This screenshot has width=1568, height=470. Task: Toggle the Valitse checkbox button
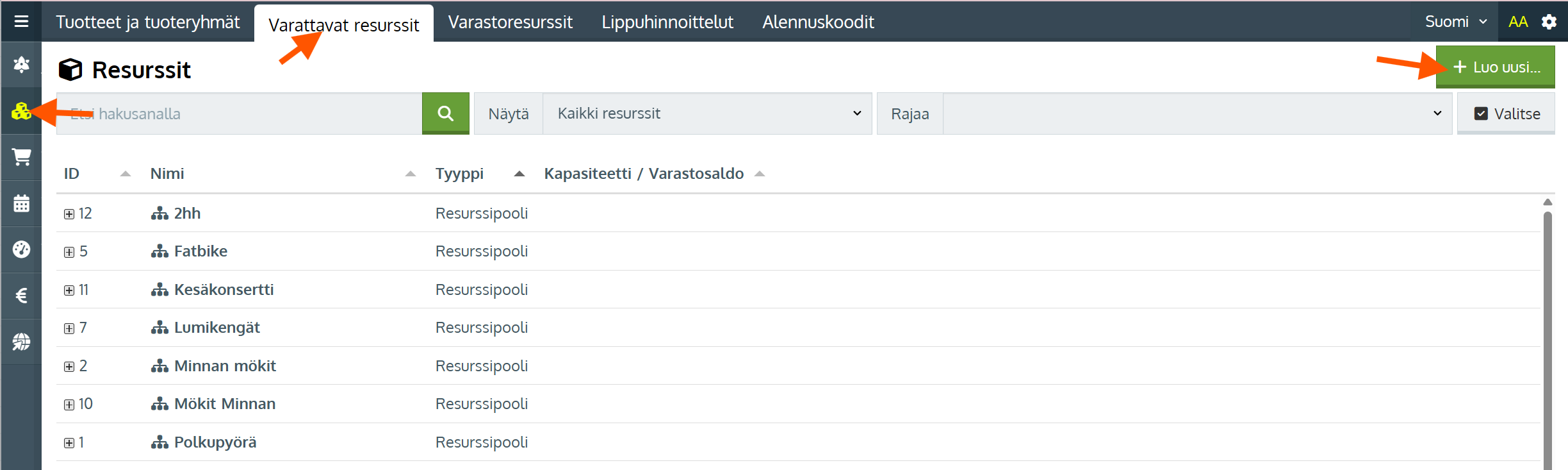tap(1505, 113)
